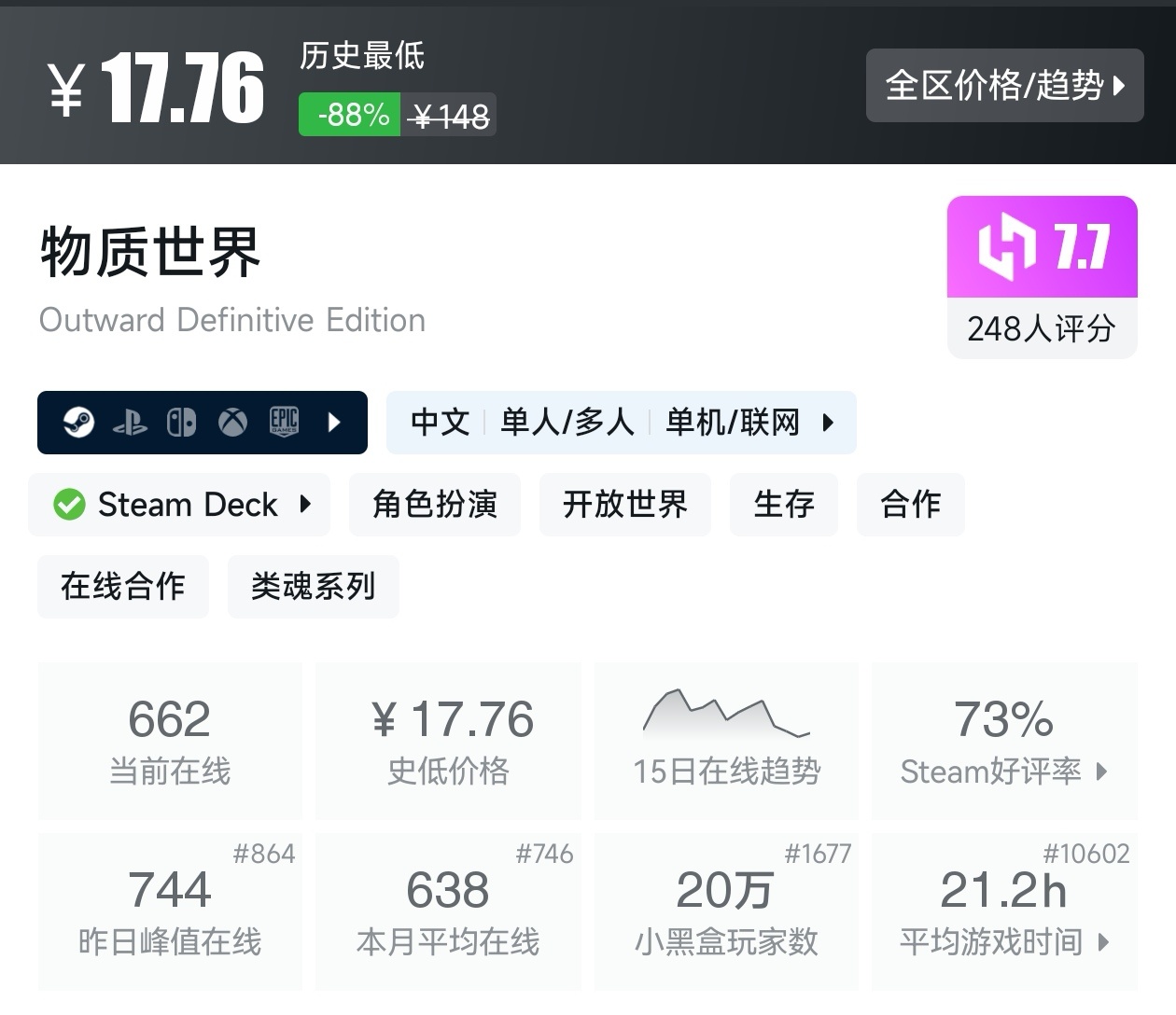Click the Steam platform icon
1176x1015 pixels.
coord(78,423)
